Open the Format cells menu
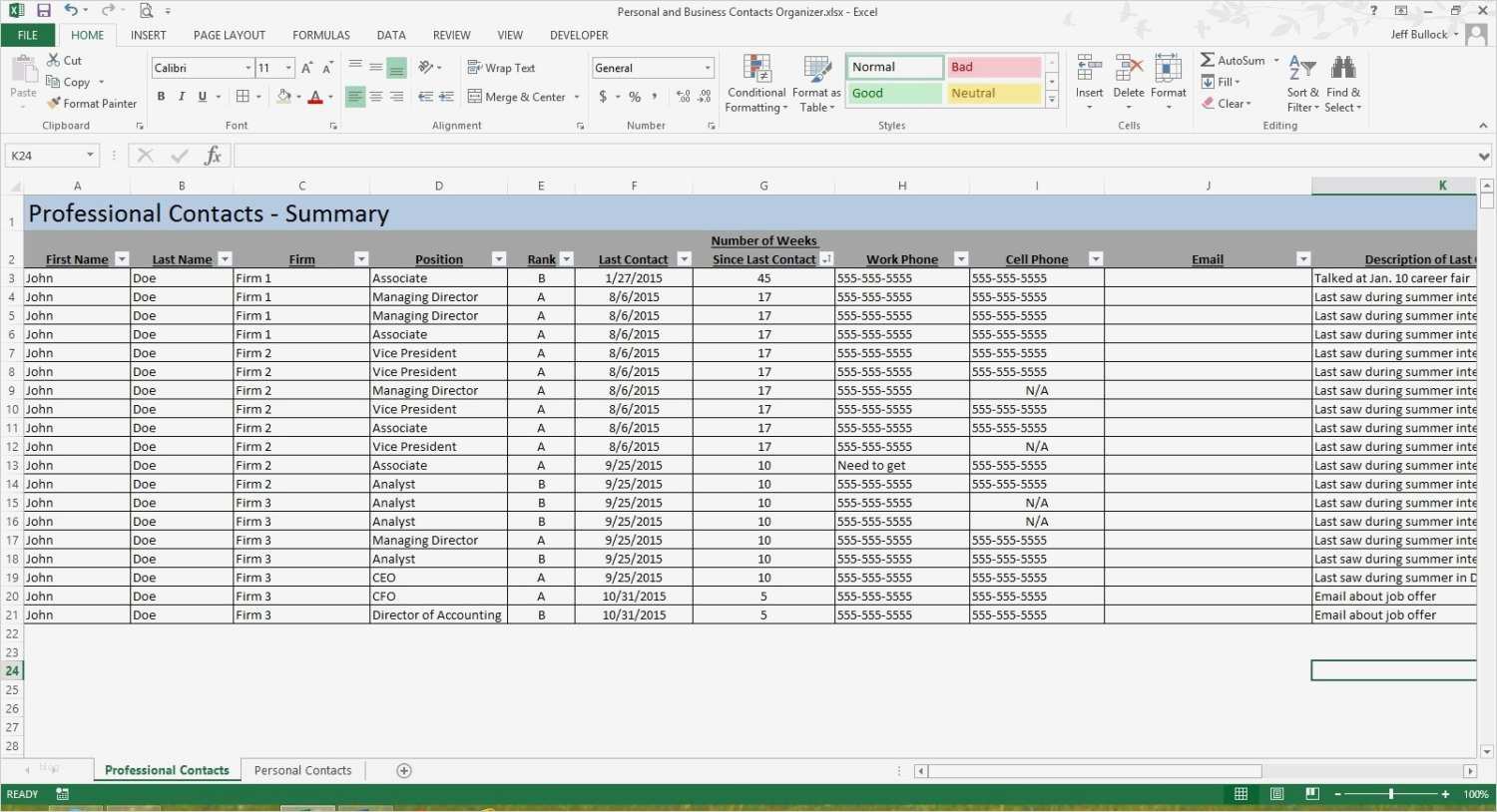The height and width of the screenshot is (812, 1497). point(1168,84)
